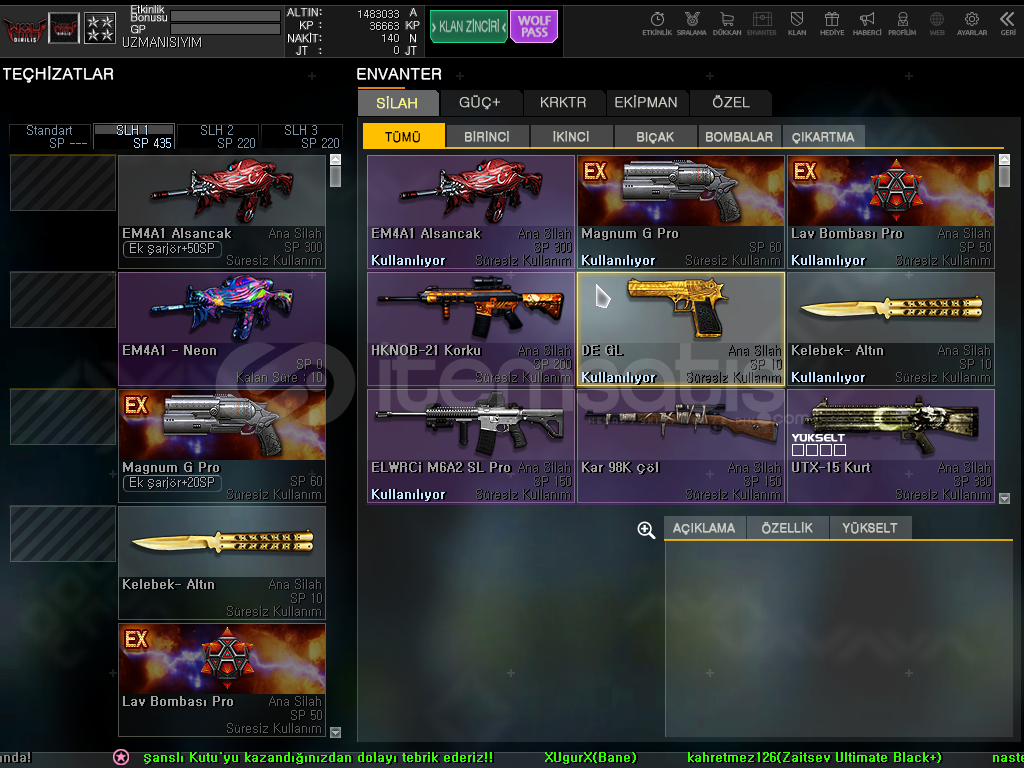Switch to the GÜÇ+ inventory tab
1024x768 pixels.
point(479,102)
